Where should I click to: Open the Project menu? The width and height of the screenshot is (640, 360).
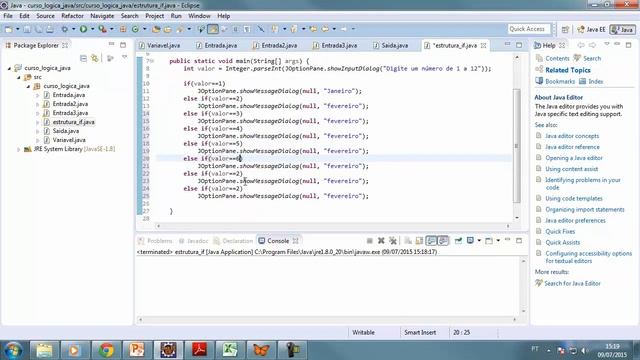coord(154,16)
